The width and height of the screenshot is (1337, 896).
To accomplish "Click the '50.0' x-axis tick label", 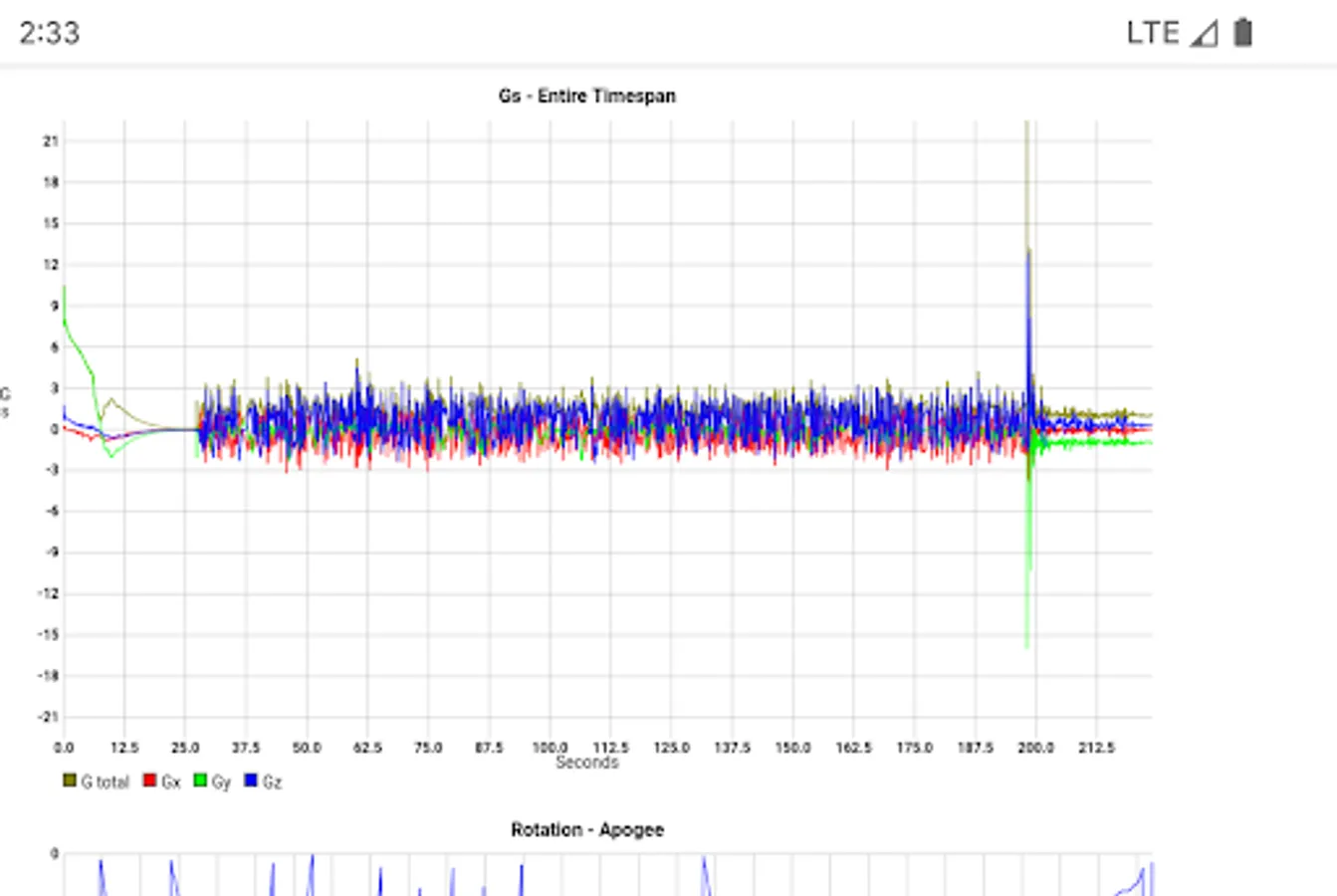I will pyautogui.click(x=307, y=748).
